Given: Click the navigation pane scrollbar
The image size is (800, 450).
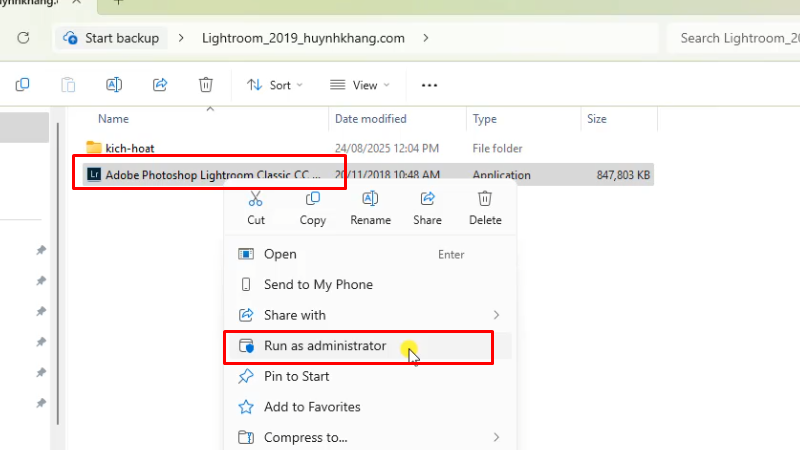Looking at the screenshot, I should tap(58, 273).
